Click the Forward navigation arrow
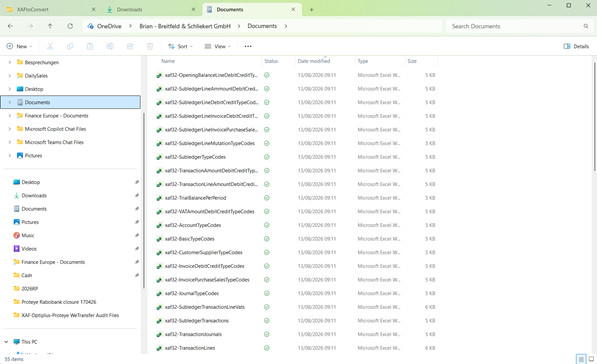The height and width of the screenshot is (364, 597). pos(30,26)
